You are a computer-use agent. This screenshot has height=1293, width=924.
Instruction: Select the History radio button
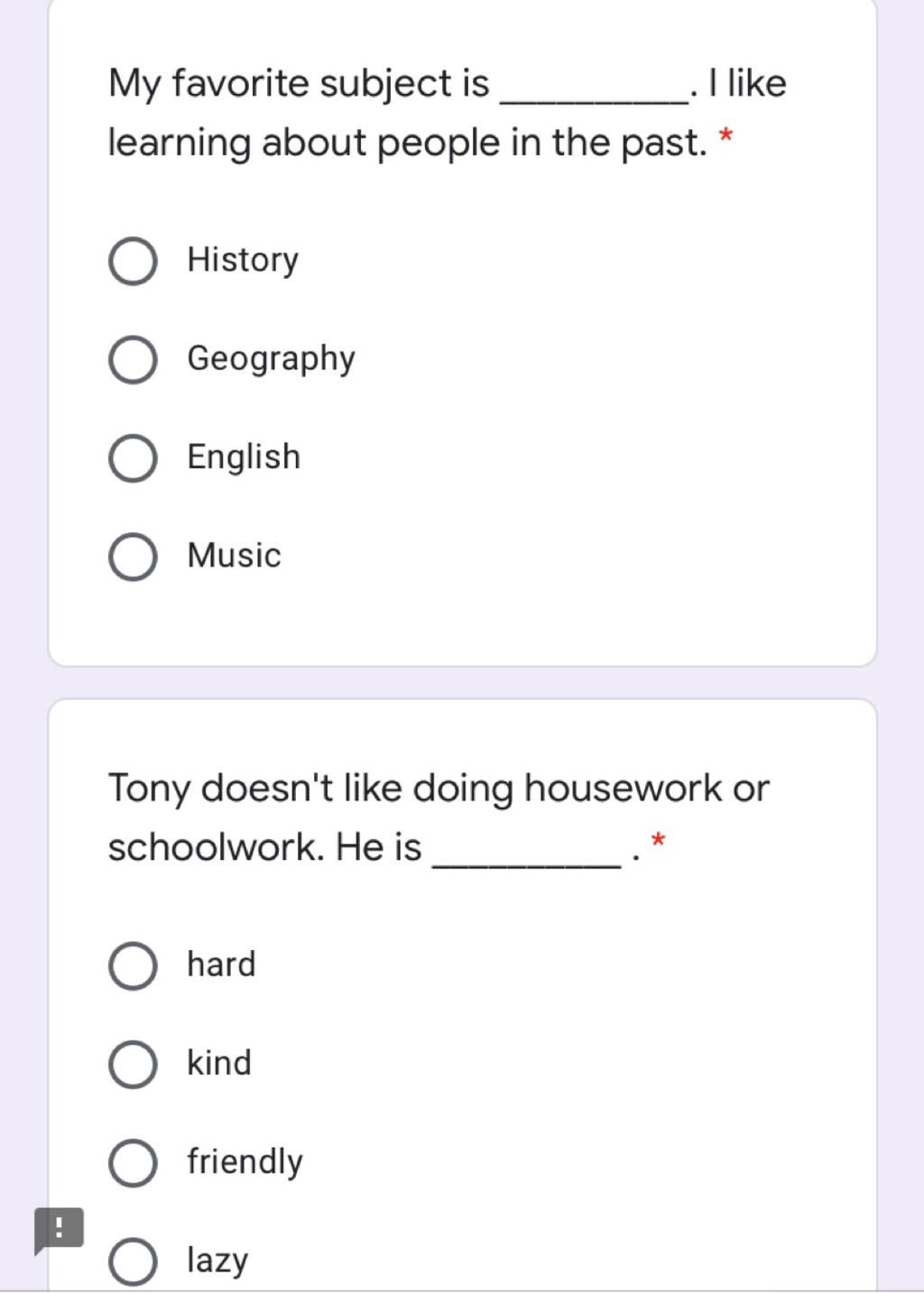pos(133,261)
